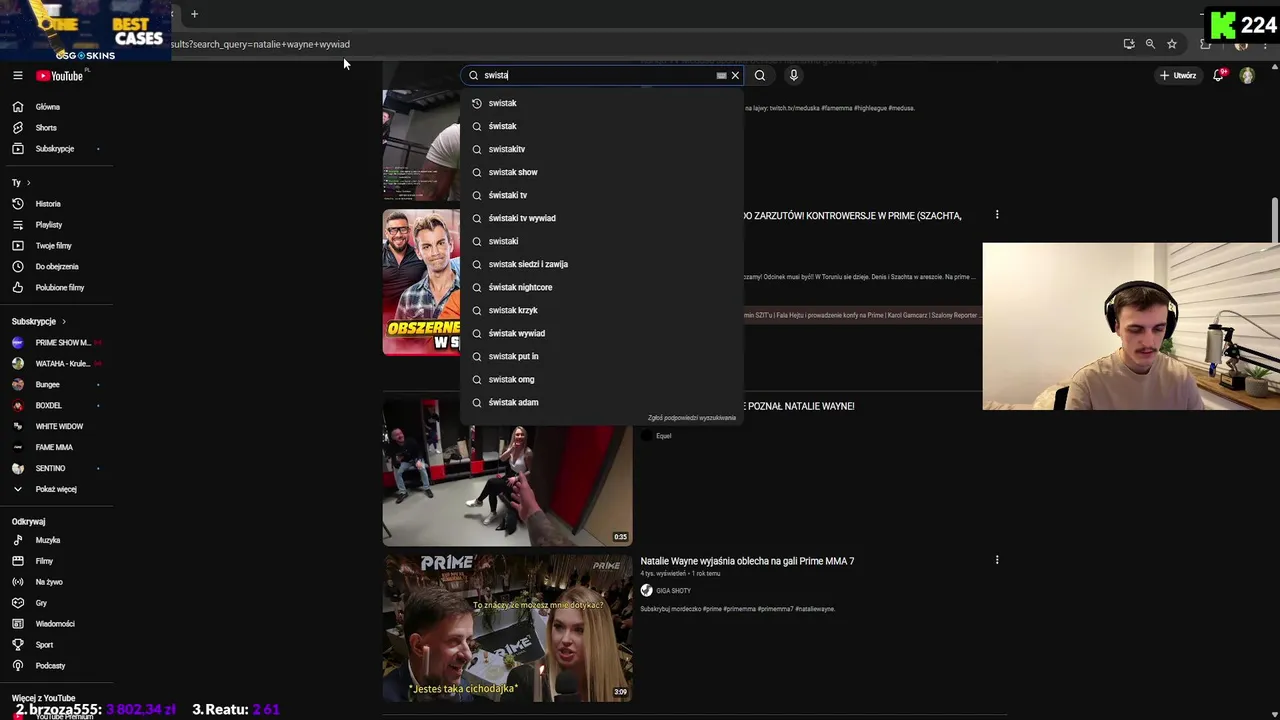The width and height of the screenshot is (1280, 720).
Task: Select suggestion "świstak nightcore"
Action: tap(602, 287)
